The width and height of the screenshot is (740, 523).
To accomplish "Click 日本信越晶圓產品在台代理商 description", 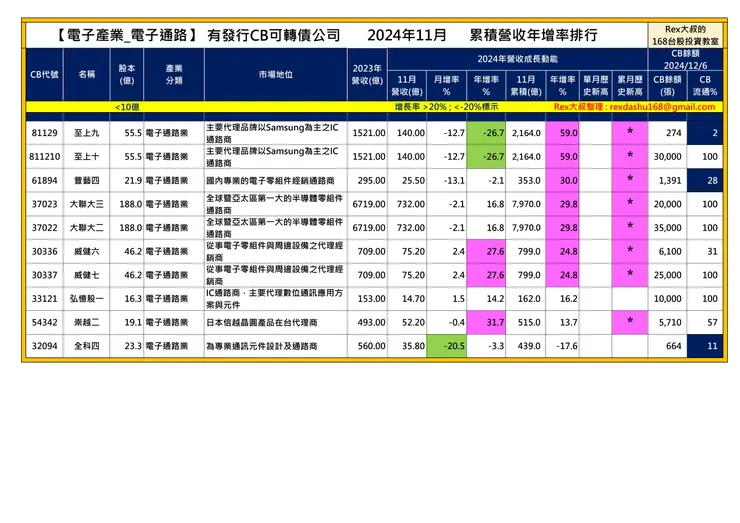I will tap(262, 322).
